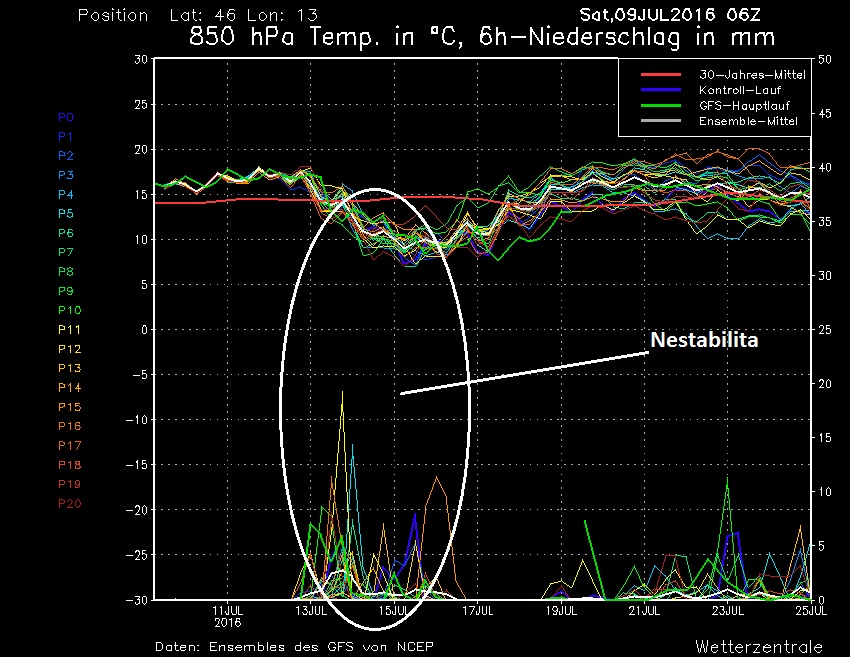Click the grey Ensemble-Mittel legend line
This screenshot has width=850, height=657.
[x=661, y=120]
